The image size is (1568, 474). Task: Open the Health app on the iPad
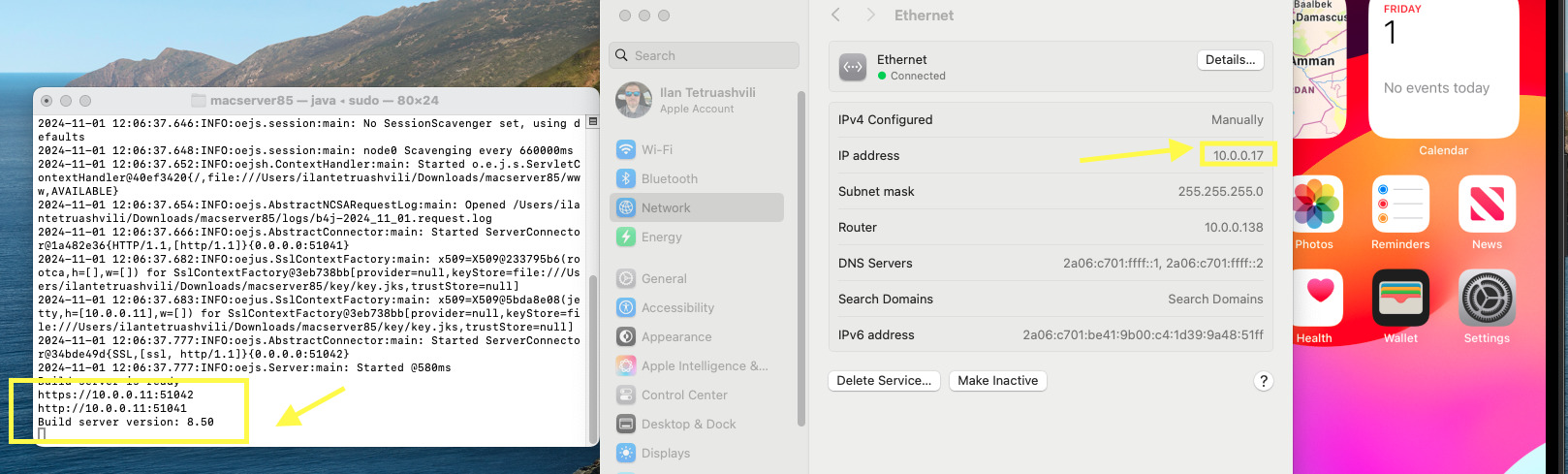click(x=1317, y=299)
